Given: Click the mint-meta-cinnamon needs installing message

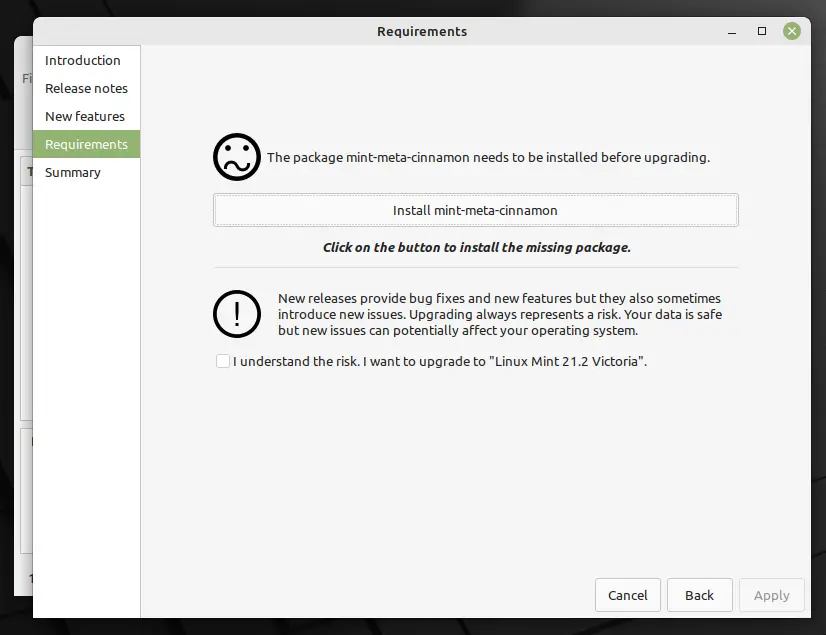Looking at the screenshot, I should tap(488, 157).
